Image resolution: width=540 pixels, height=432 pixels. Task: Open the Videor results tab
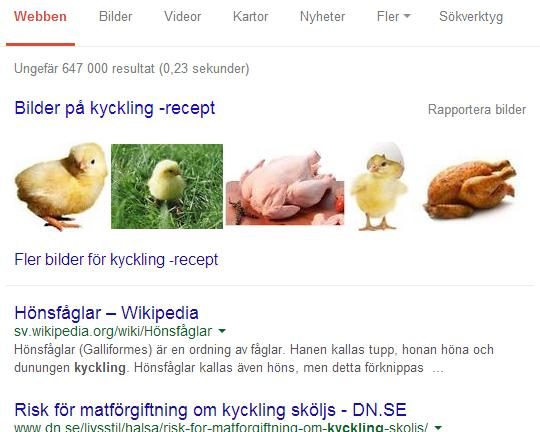point(183,17)
